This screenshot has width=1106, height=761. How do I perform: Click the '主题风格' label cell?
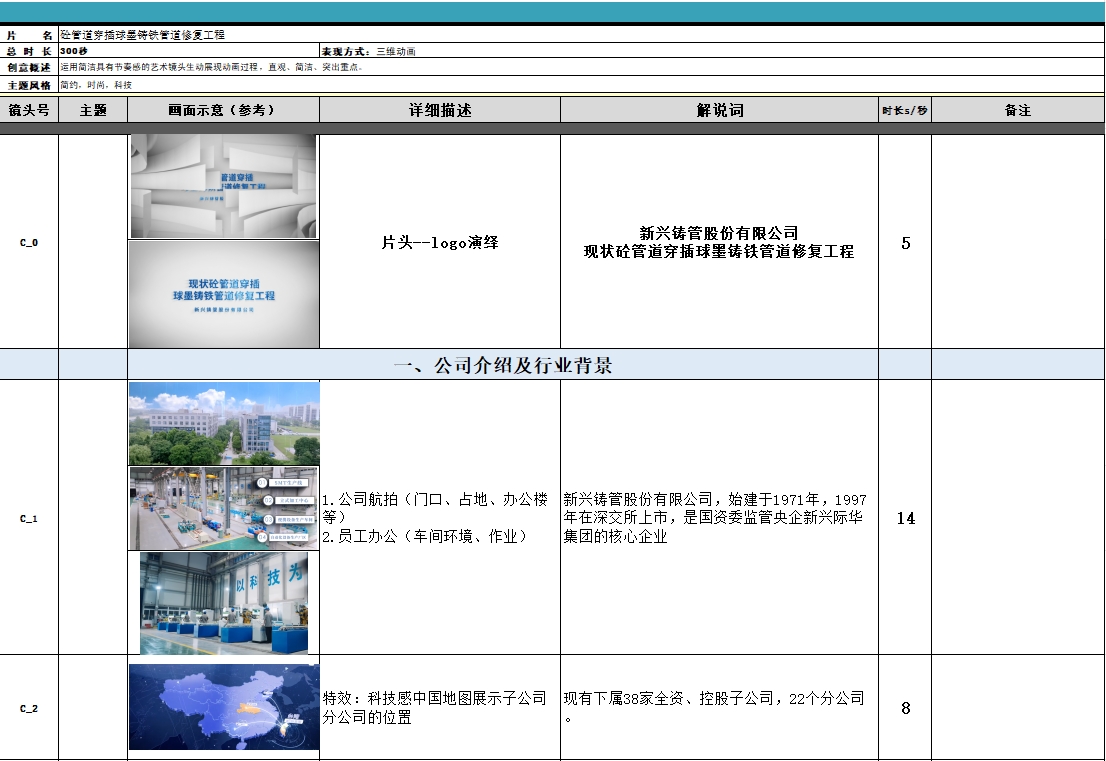(x=29, y=85)
